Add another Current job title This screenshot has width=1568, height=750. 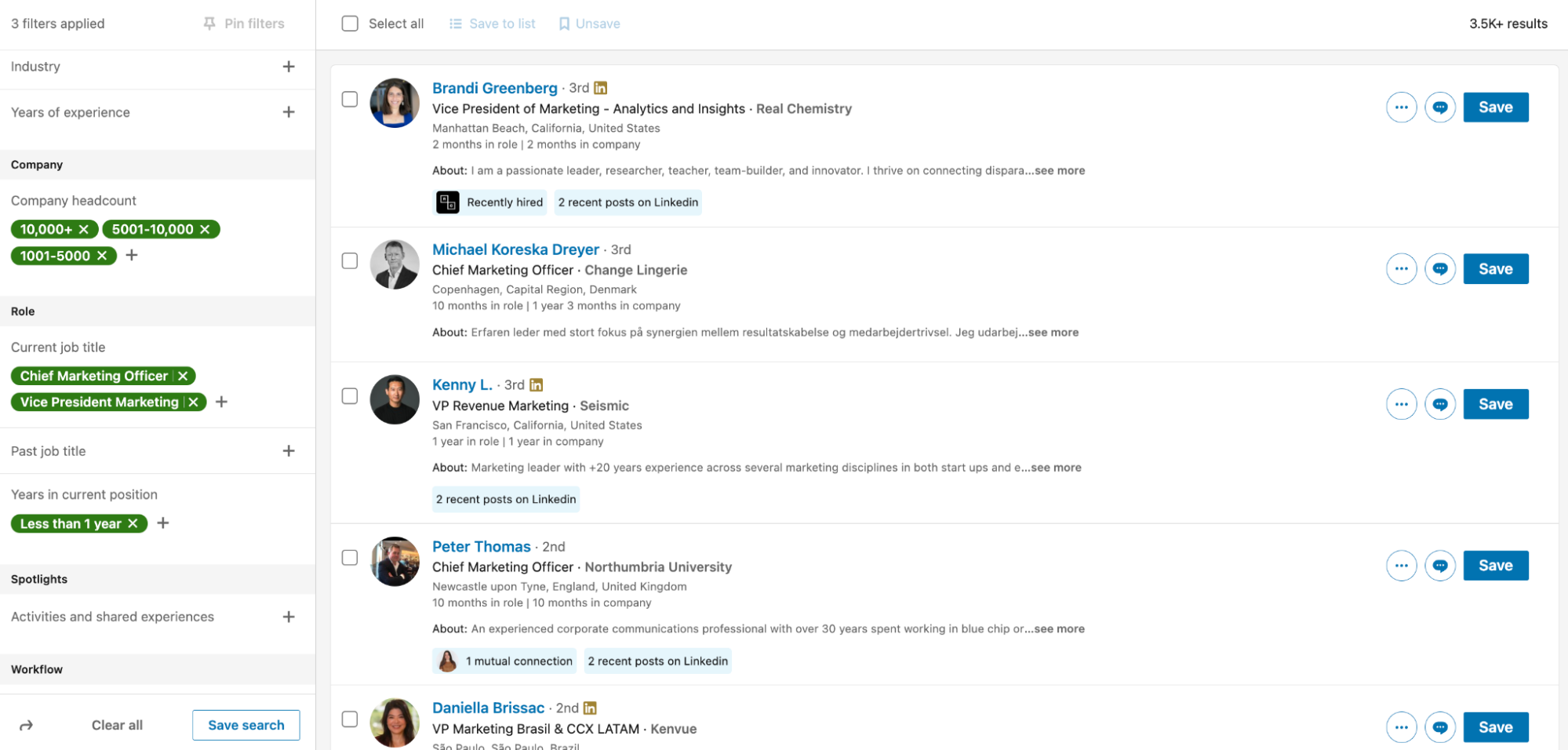(x=222, y=402)
